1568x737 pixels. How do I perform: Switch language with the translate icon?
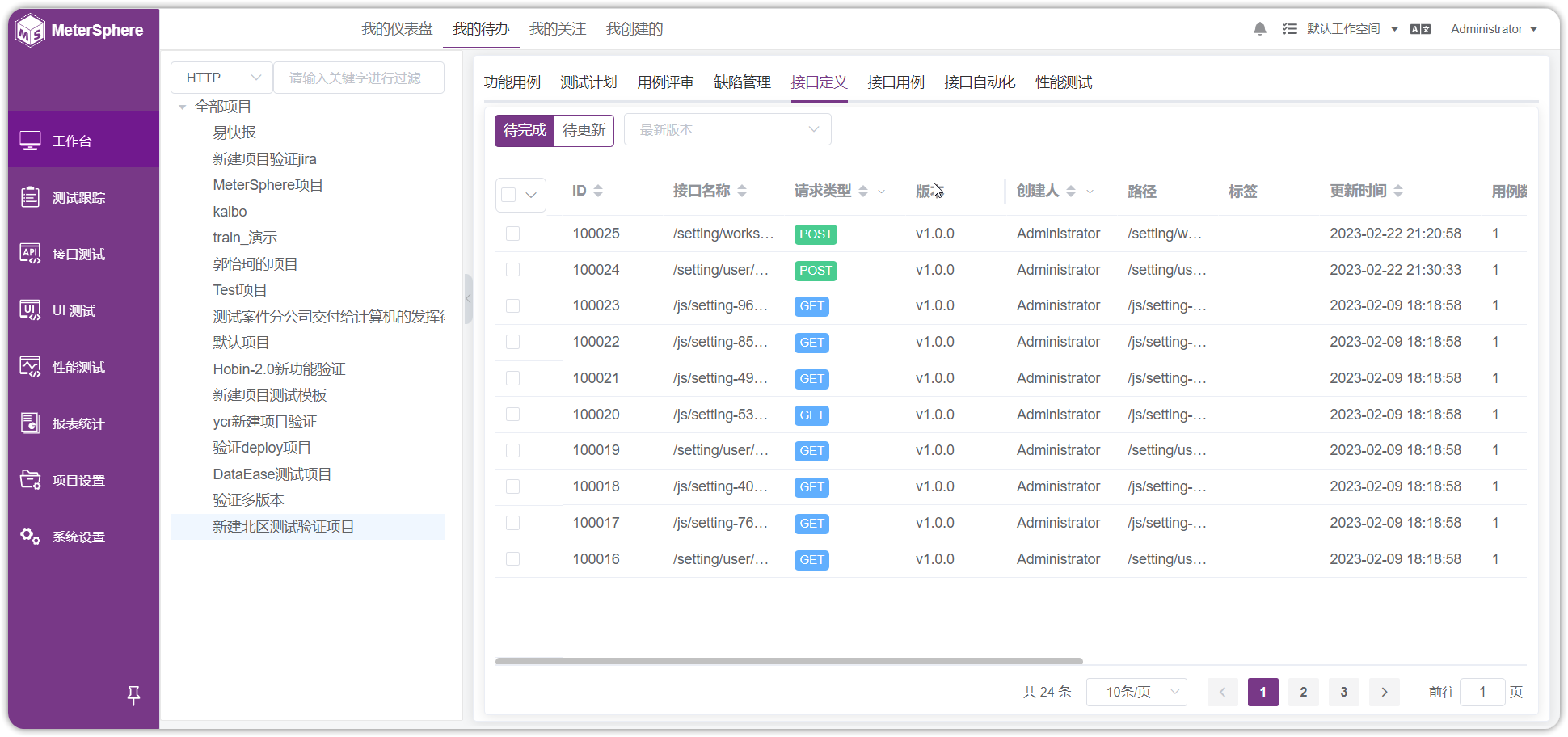click(x=1420, y=29)
